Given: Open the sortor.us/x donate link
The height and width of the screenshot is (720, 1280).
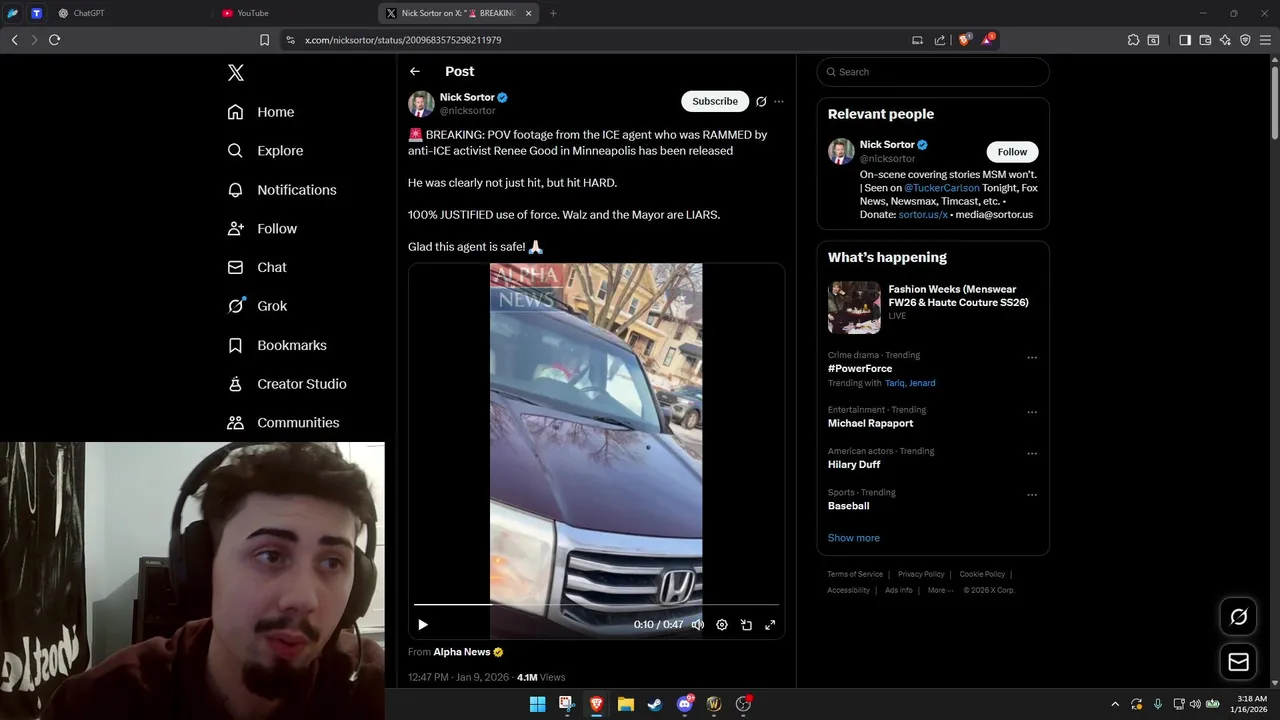Looking at the screenshot, I should point(923,215).
